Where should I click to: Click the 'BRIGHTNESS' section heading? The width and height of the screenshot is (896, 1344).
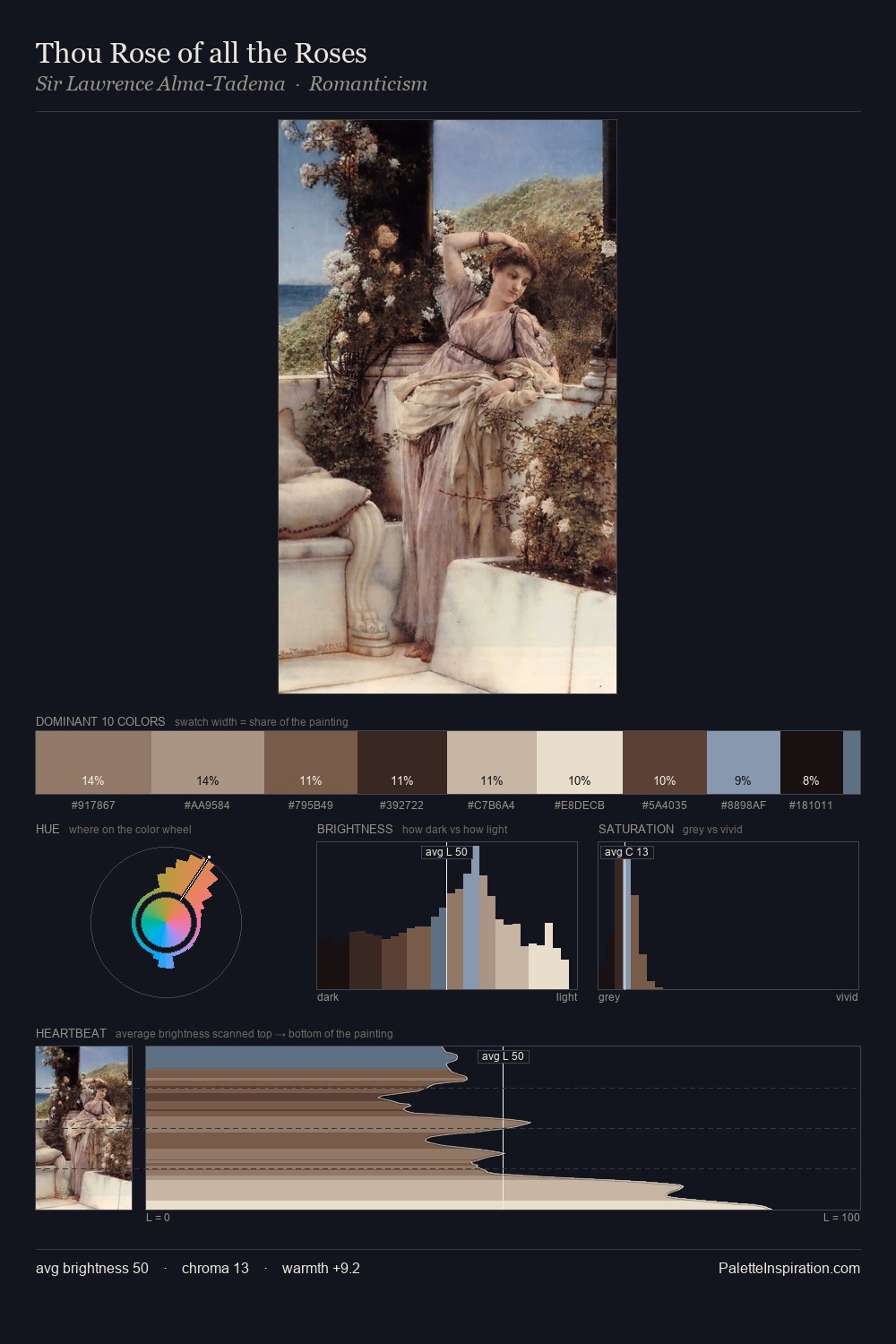point(355,829)
